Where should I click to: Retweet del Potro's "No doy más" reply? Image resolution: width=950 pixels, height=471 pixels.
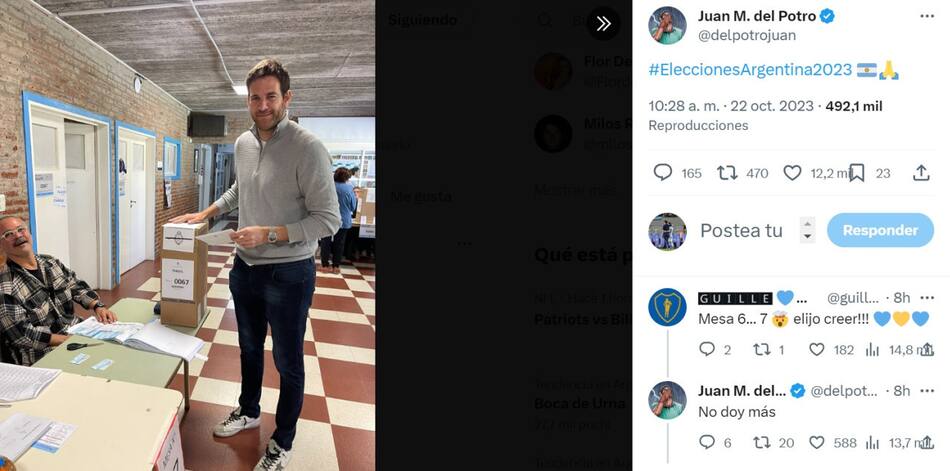[x=762, y=443]
